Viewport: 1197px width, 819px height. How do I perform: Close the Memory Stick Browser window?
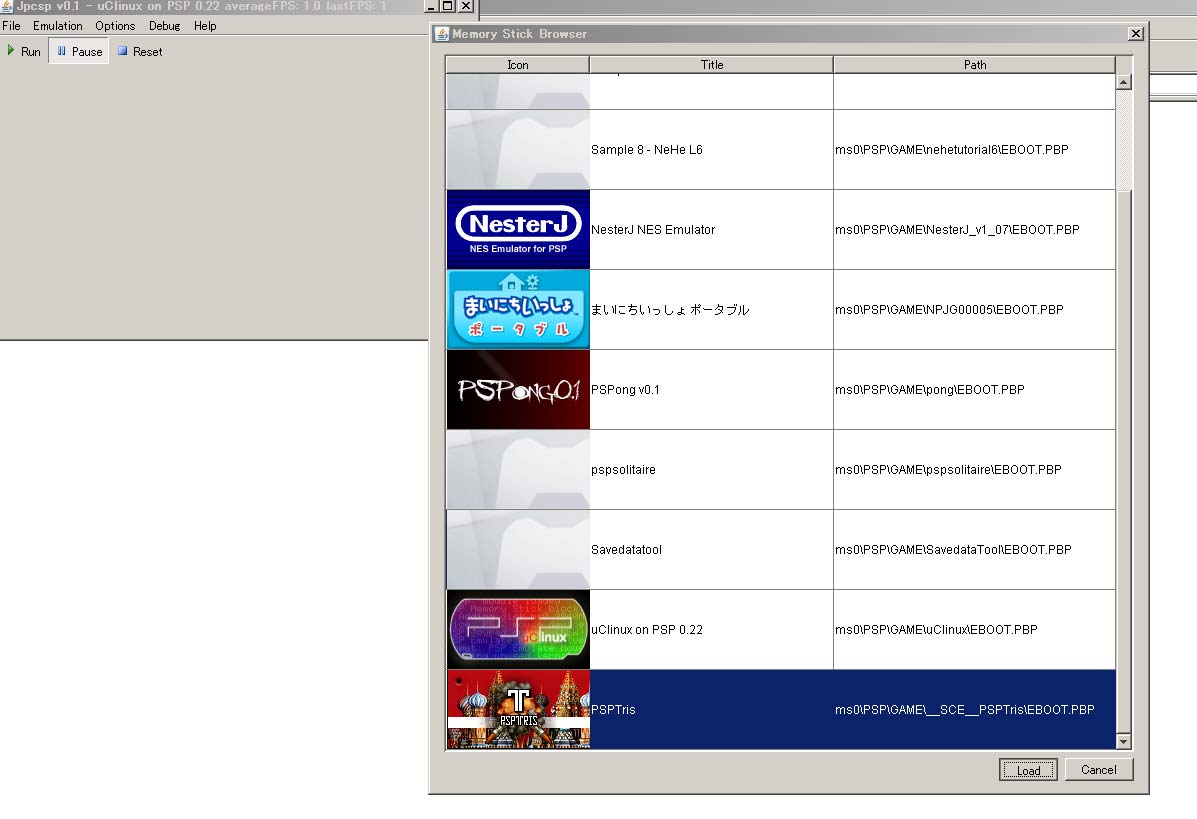pos(1136,34)
